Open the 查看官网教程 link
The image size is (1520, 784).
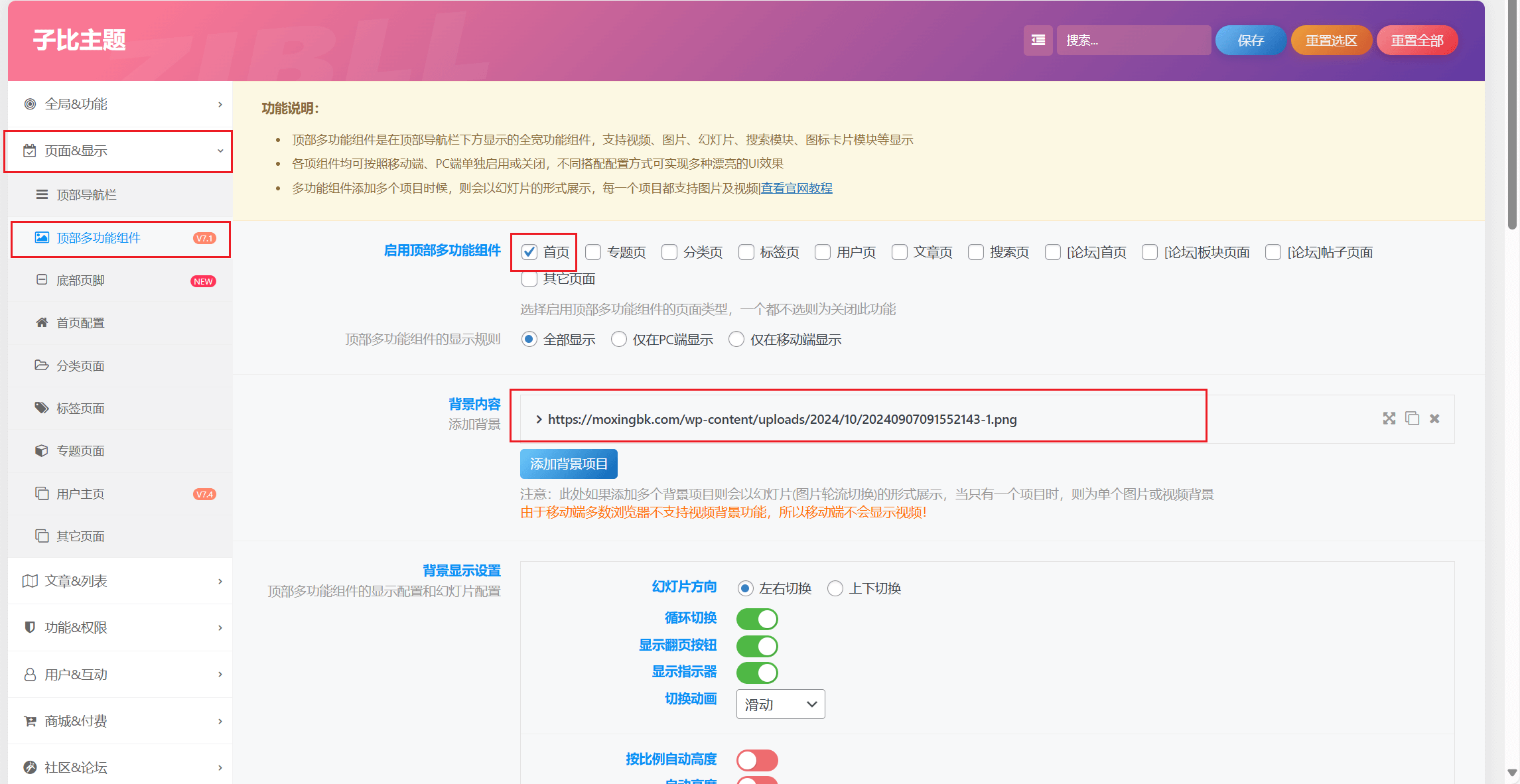click(x=796, y=188)
